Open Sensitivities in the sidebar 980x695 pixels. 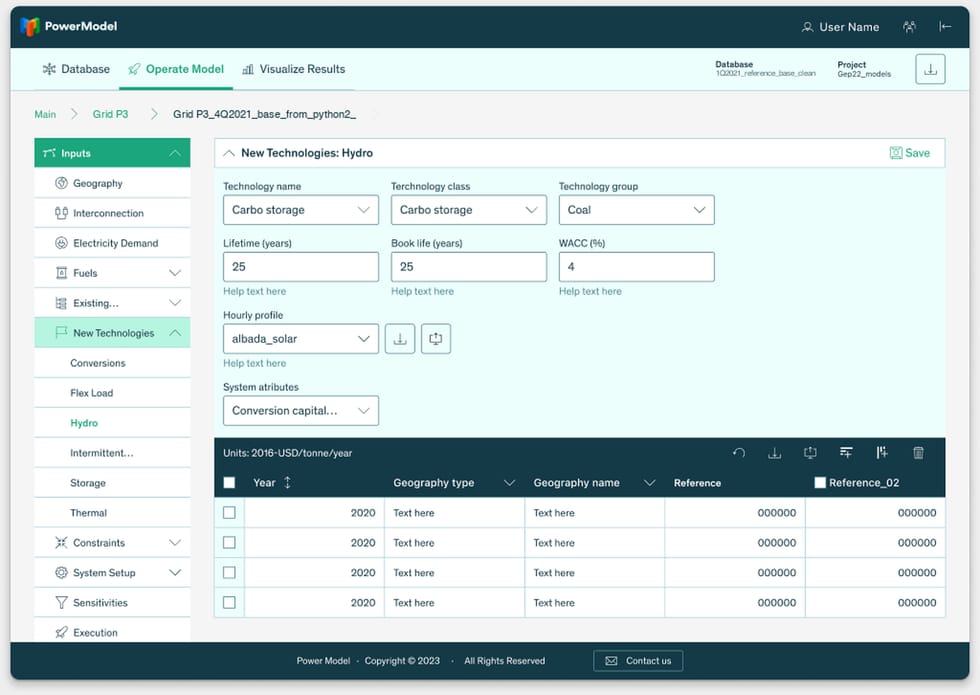tap(112, 603)
